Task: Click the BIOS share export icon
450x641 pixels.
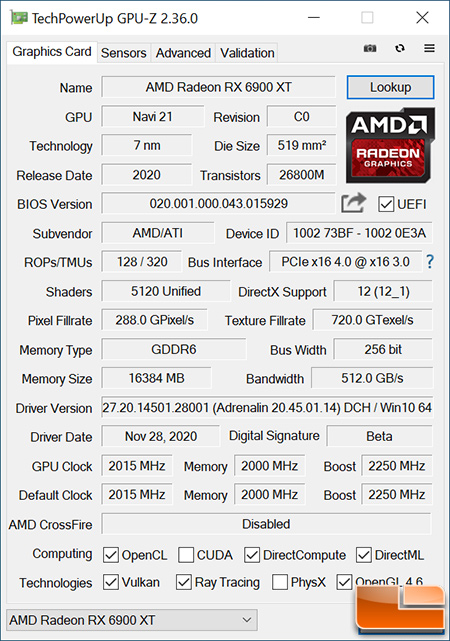Action: [354, 203]
